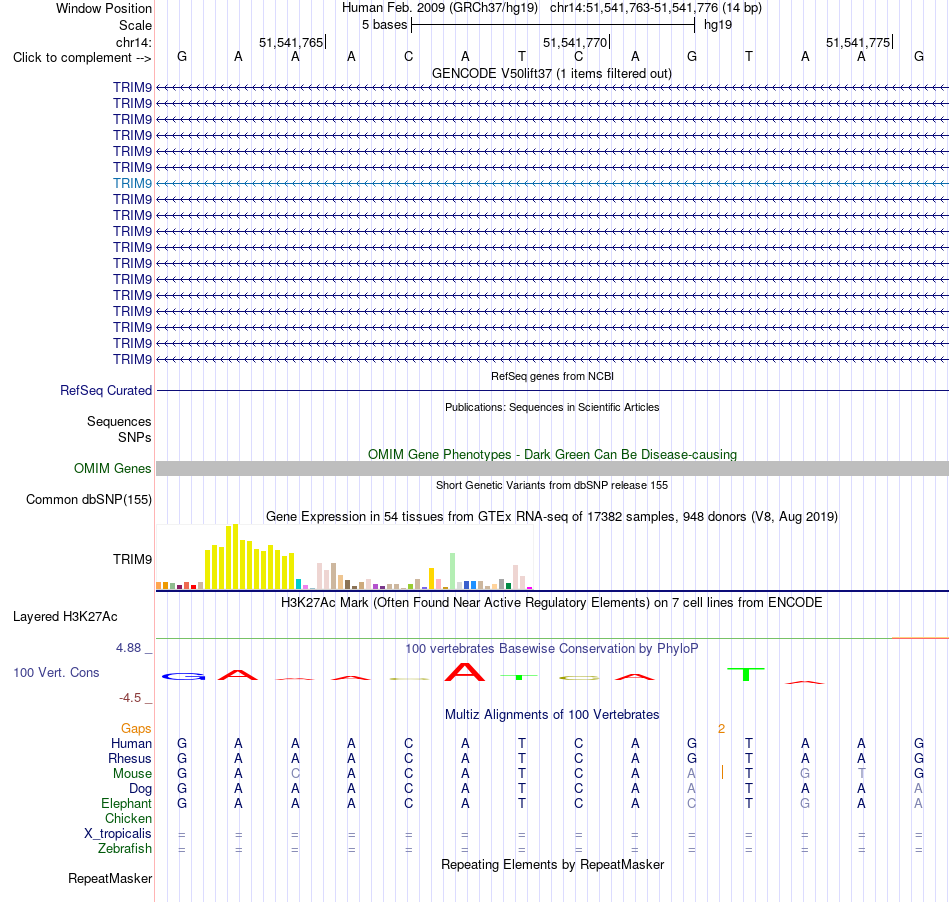This screenshot has width=950, height=902.
Task: Click position marker 51,541,770
Action: point(576,42)
